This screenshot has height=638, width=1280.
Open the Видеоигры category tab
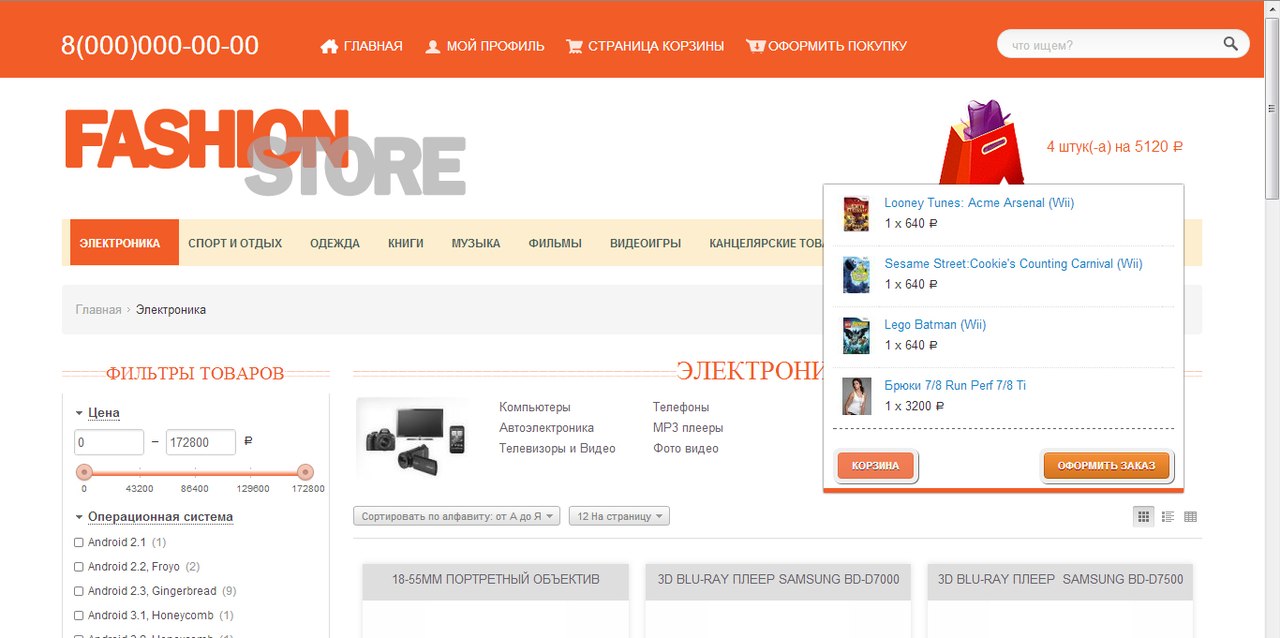[645, 243]
